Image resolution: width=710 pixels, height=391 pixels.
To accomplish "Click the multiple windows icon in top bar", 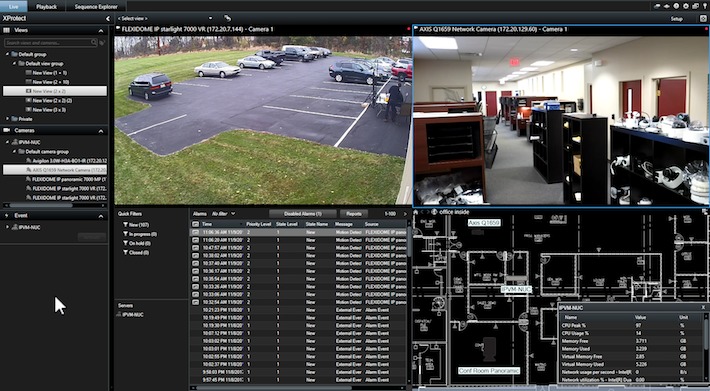I will coord(695,6).
